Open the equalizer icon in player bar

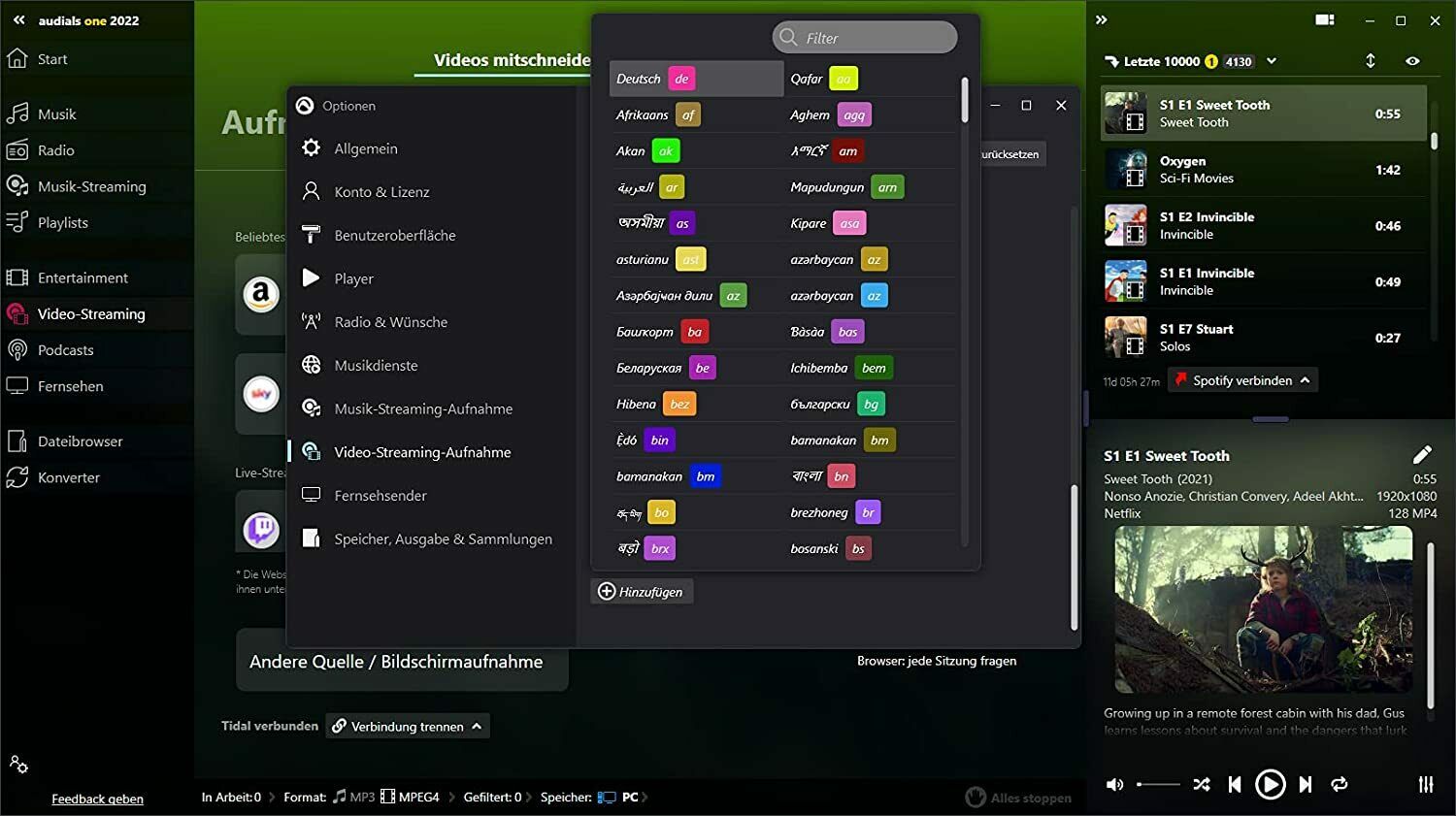(1426, 784)
